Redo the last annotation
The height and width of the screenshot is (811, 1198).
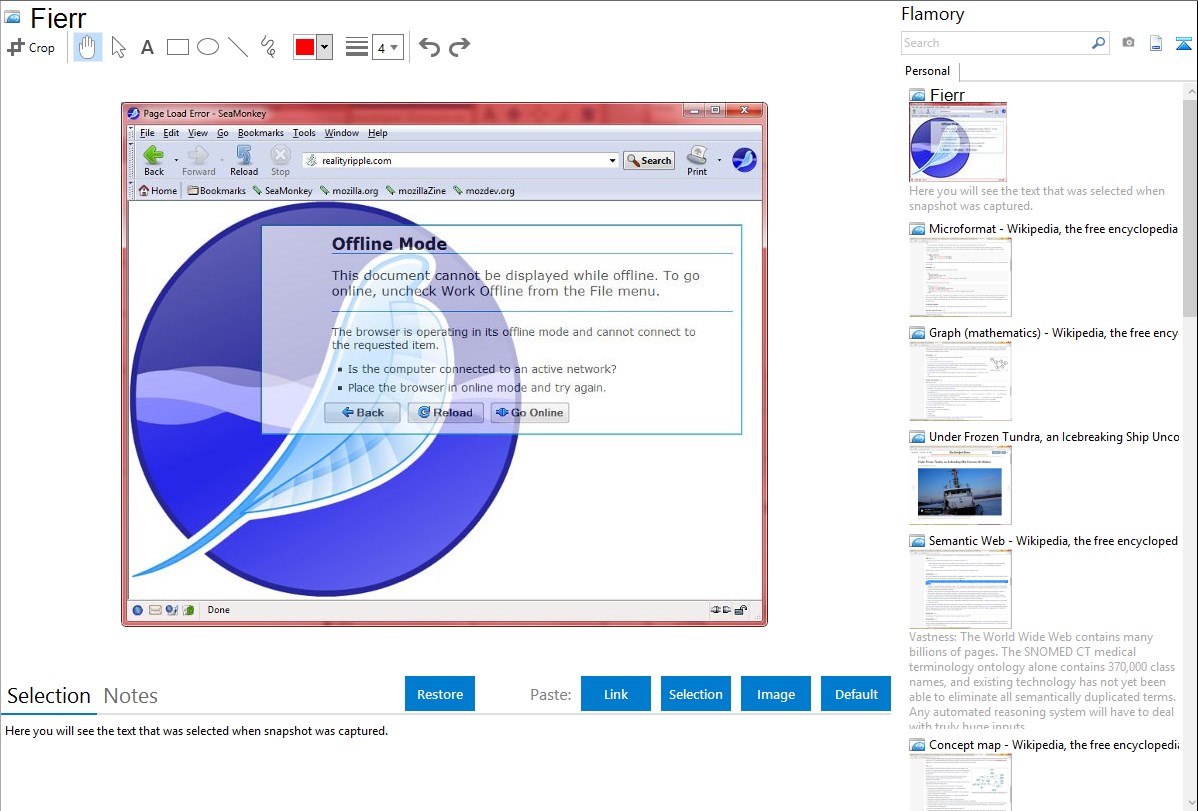[459, 47]
